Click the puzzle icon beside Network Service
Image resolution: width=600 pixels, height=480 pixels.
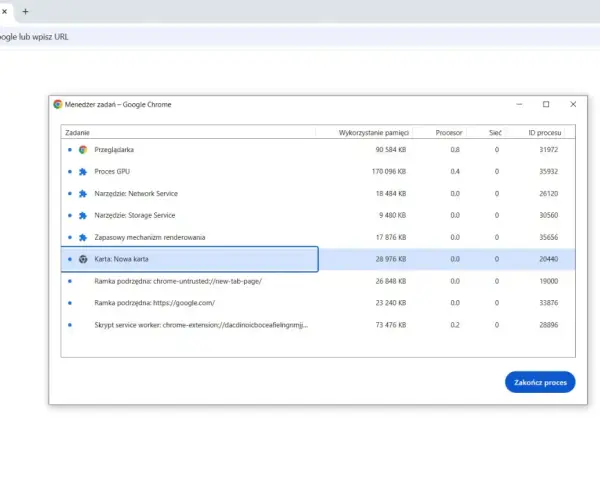[x=83, y=194]
